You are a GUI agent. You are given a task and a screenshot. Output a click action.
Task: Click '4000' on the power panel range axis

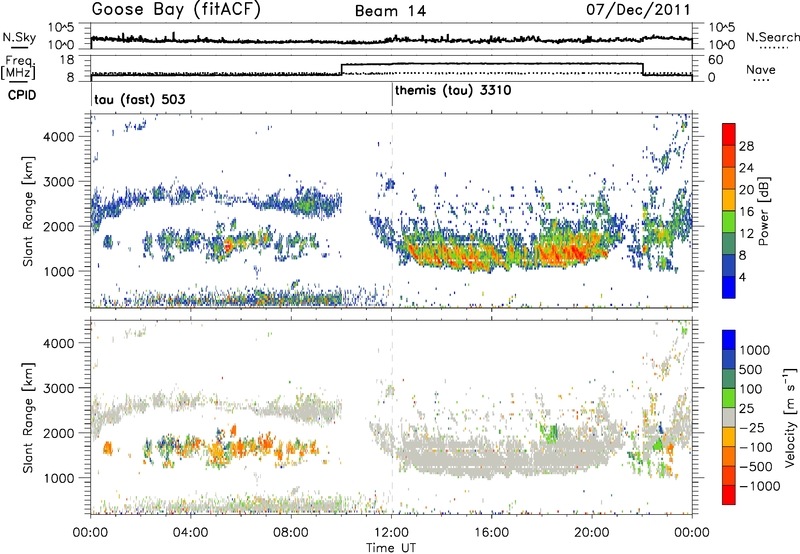[60, 137]
